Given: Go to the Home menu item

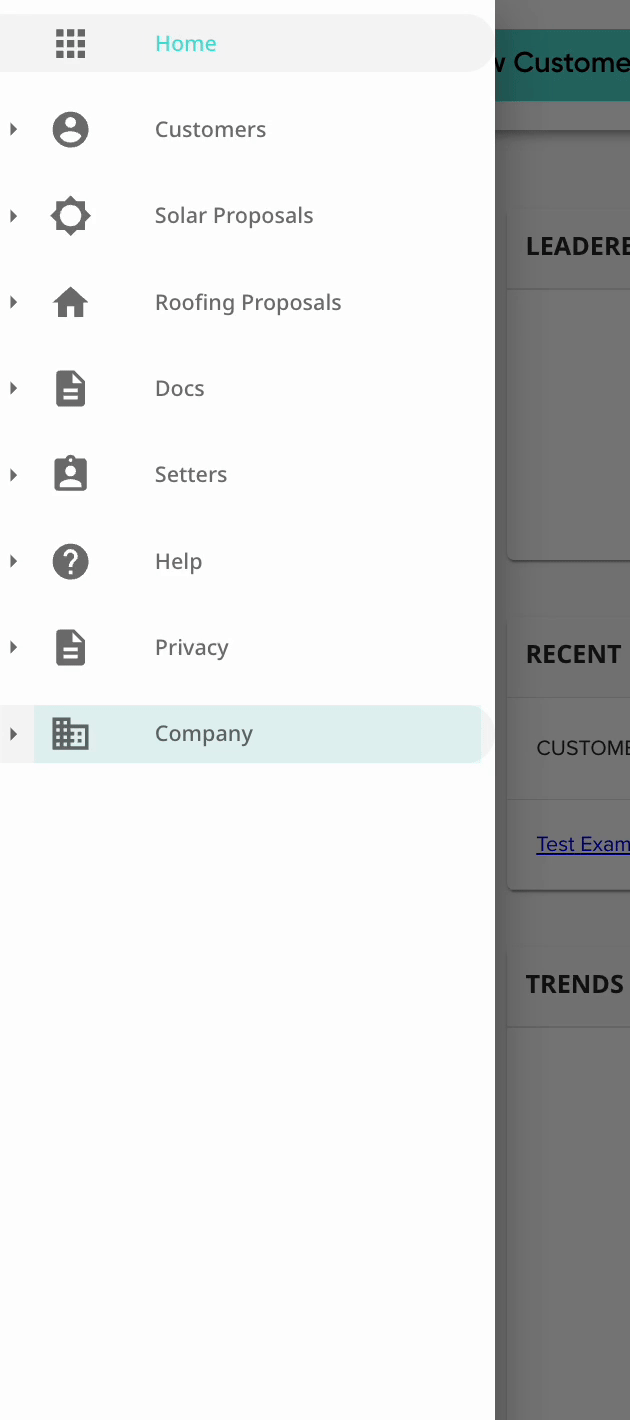Looking at the screenshot, I should 186,44.
